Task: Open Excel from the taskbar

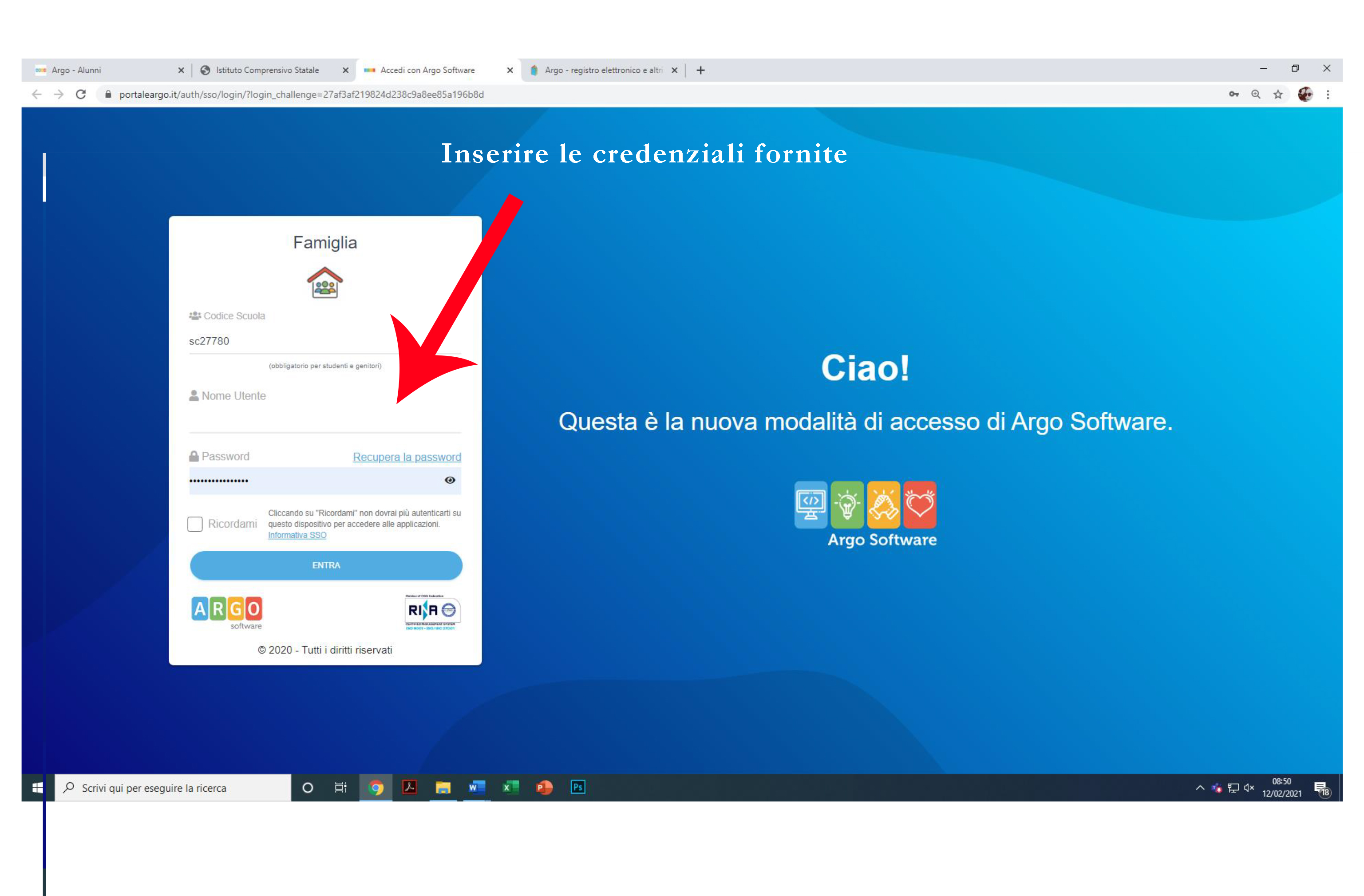Action: coord(510,787)
